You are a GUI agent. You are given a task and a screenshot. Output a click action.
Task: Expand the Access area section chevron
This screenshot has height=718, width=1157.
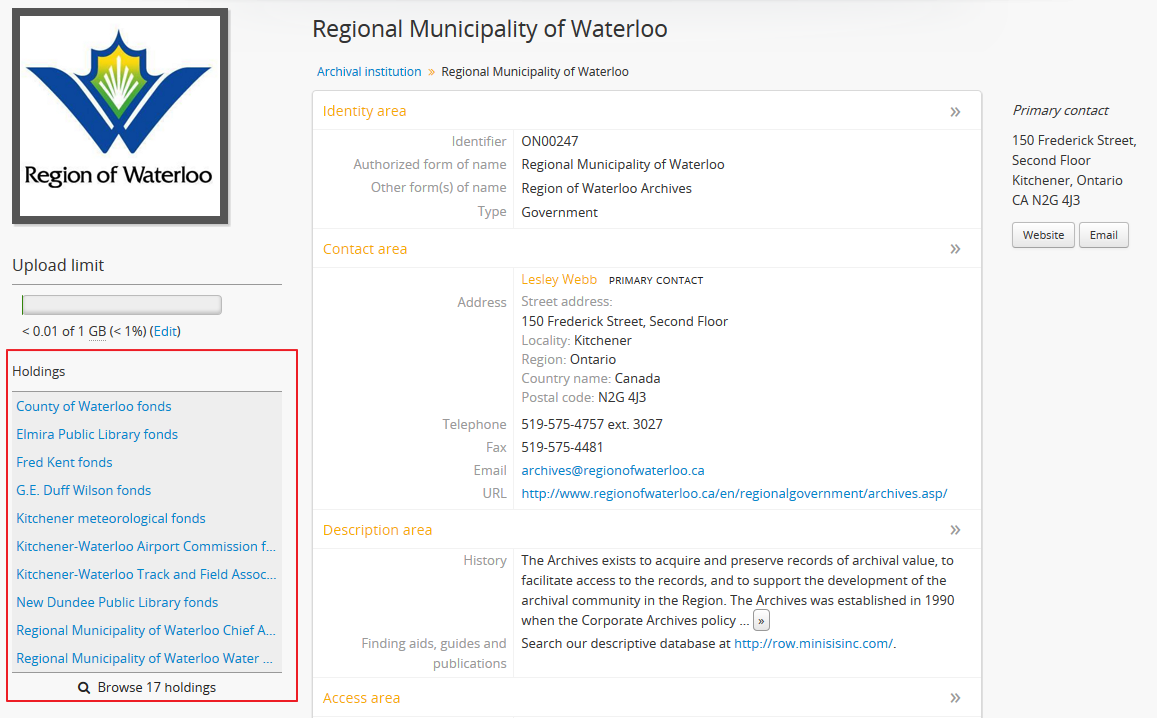[x=955, y=698]
